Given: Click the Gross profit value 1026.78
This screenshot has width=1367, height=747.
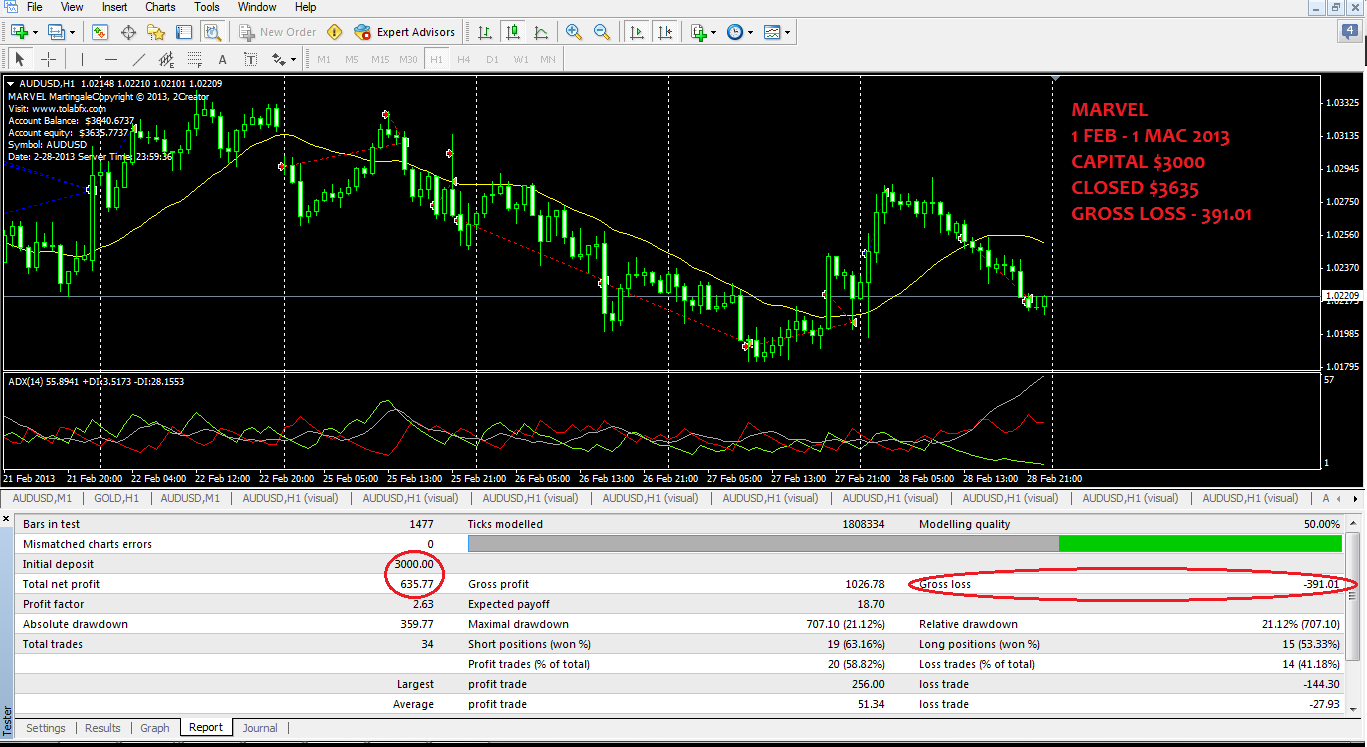Looking at the screenshot, I should click(865, 584).
